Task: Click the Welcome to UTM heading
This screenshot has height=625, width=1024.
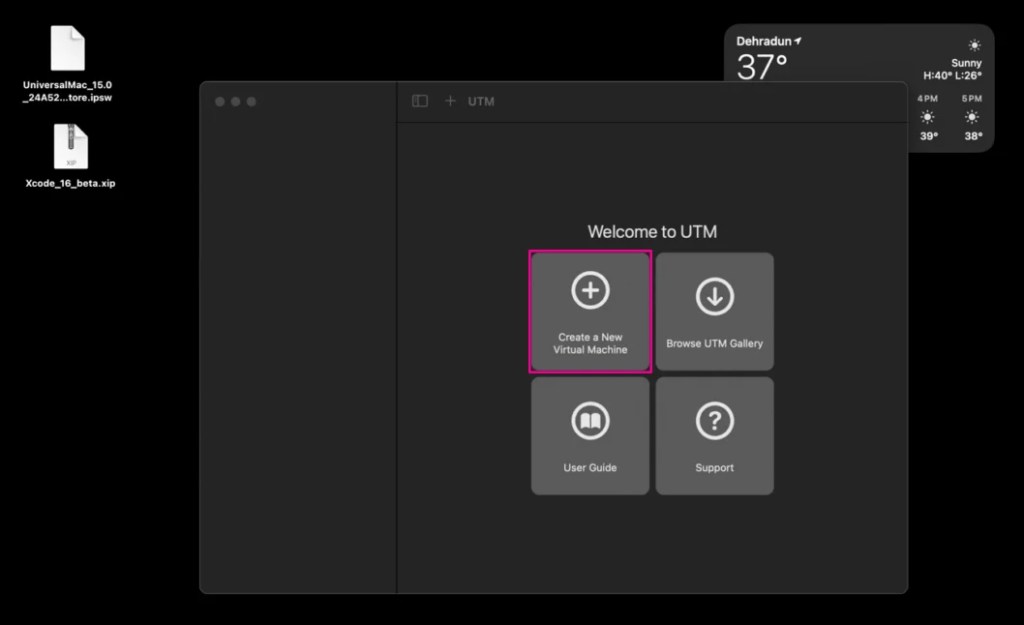Action: (x=652, y=232)
